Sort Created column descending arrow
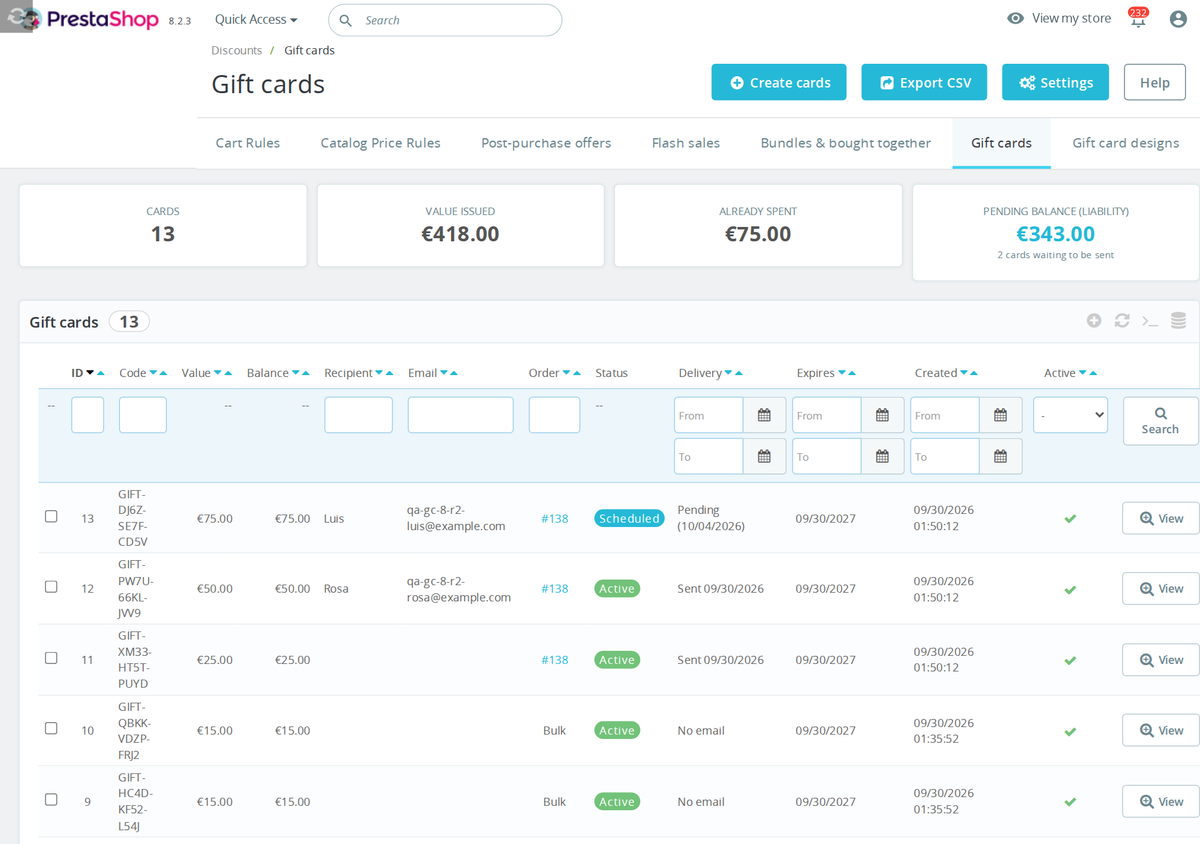The height and width of the screenshot is (844, 1200). pos(964,373)
